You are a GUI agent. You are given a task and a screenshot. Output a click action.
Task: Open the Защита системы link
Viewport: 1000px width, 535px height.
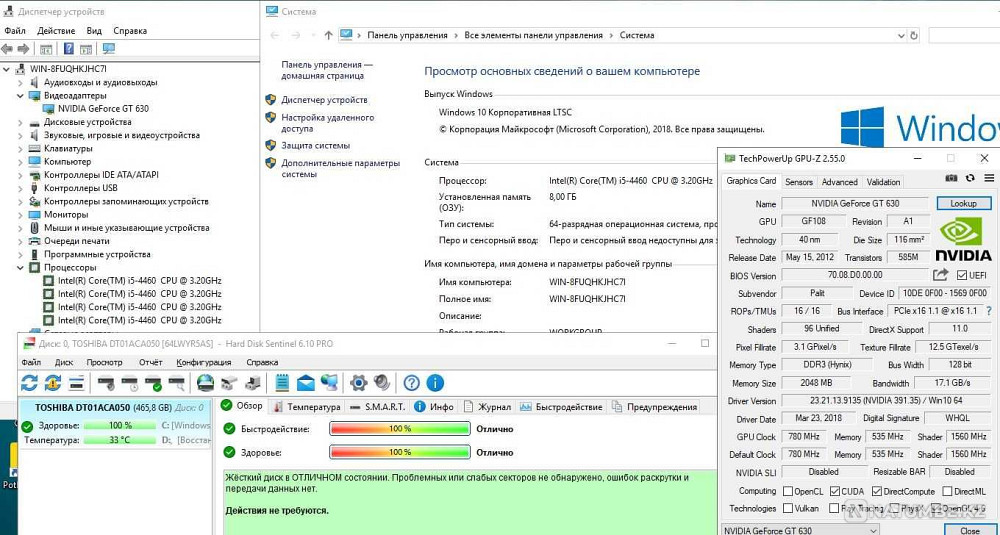tap(316, 145)
